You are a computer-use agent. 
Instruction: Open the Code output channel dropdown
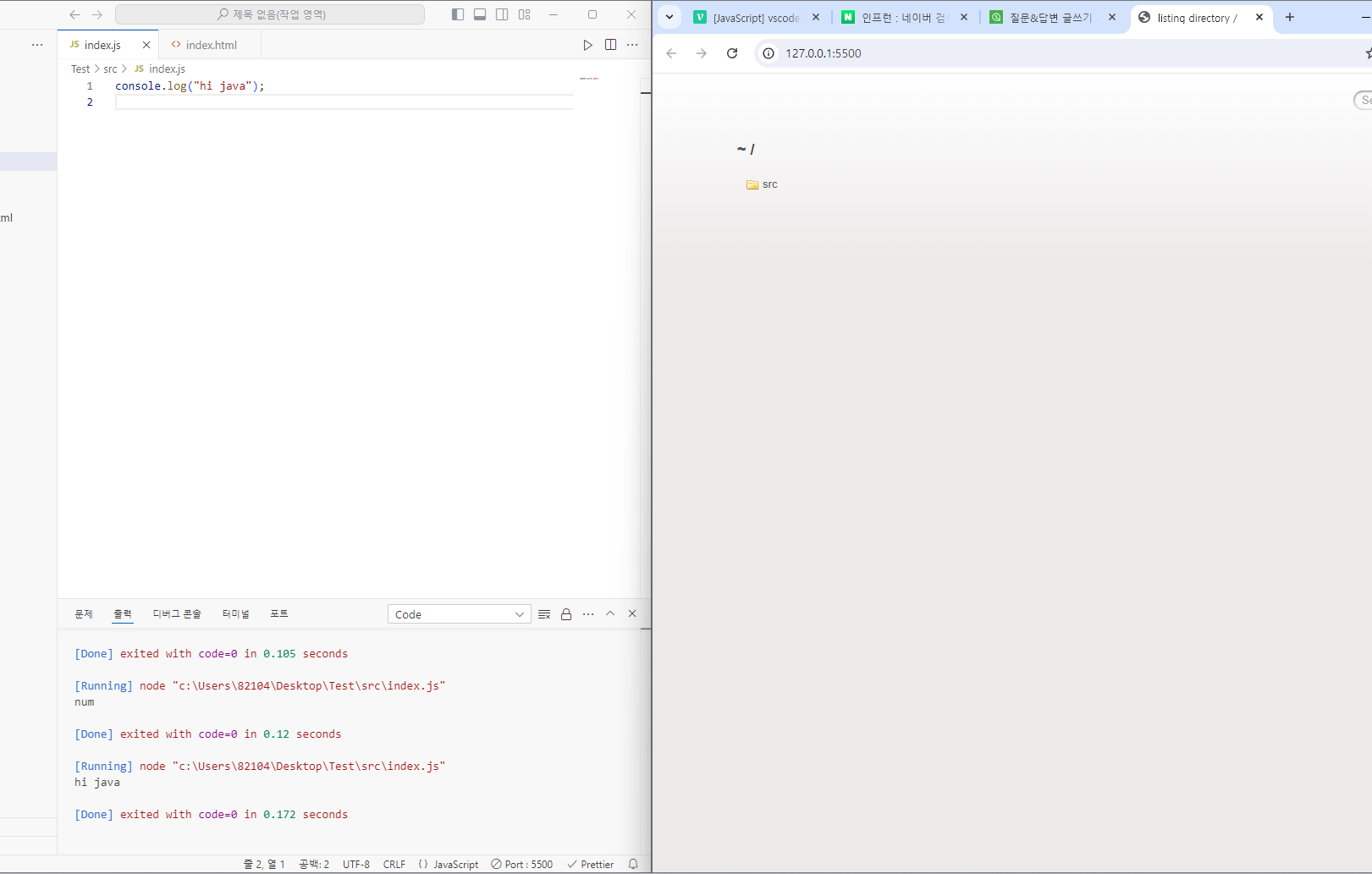point(459,614)
